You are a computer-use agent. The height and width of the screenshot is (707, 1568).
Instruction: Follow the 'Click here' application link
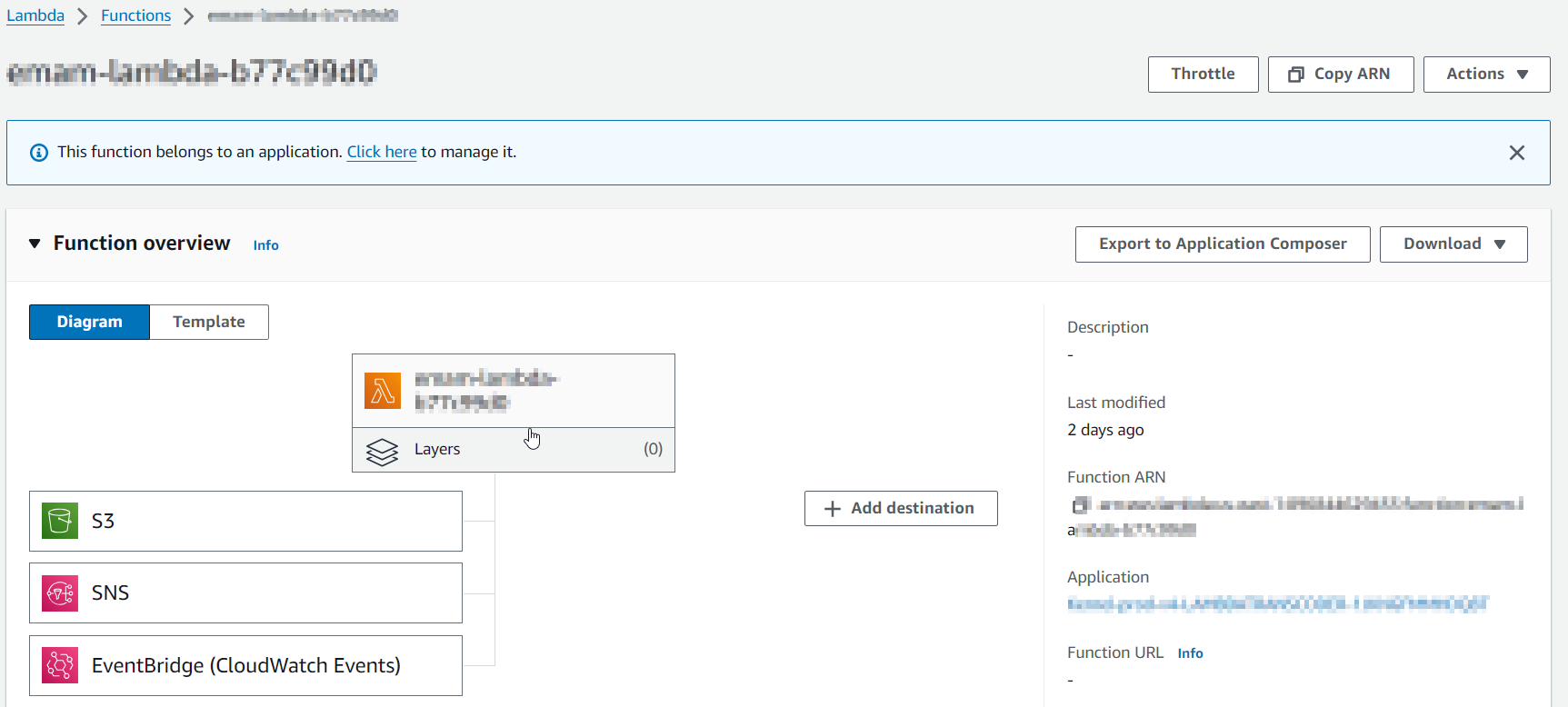(382, 152)
